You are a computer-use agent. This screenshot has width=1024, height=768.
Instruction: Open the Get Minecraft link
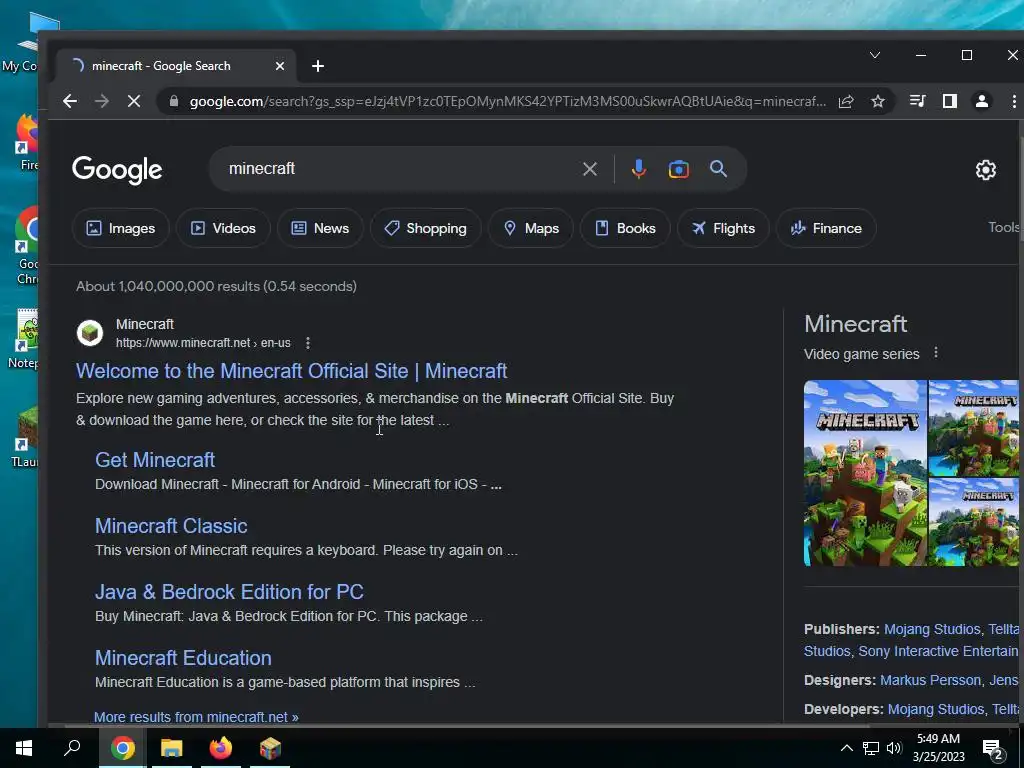155,460
